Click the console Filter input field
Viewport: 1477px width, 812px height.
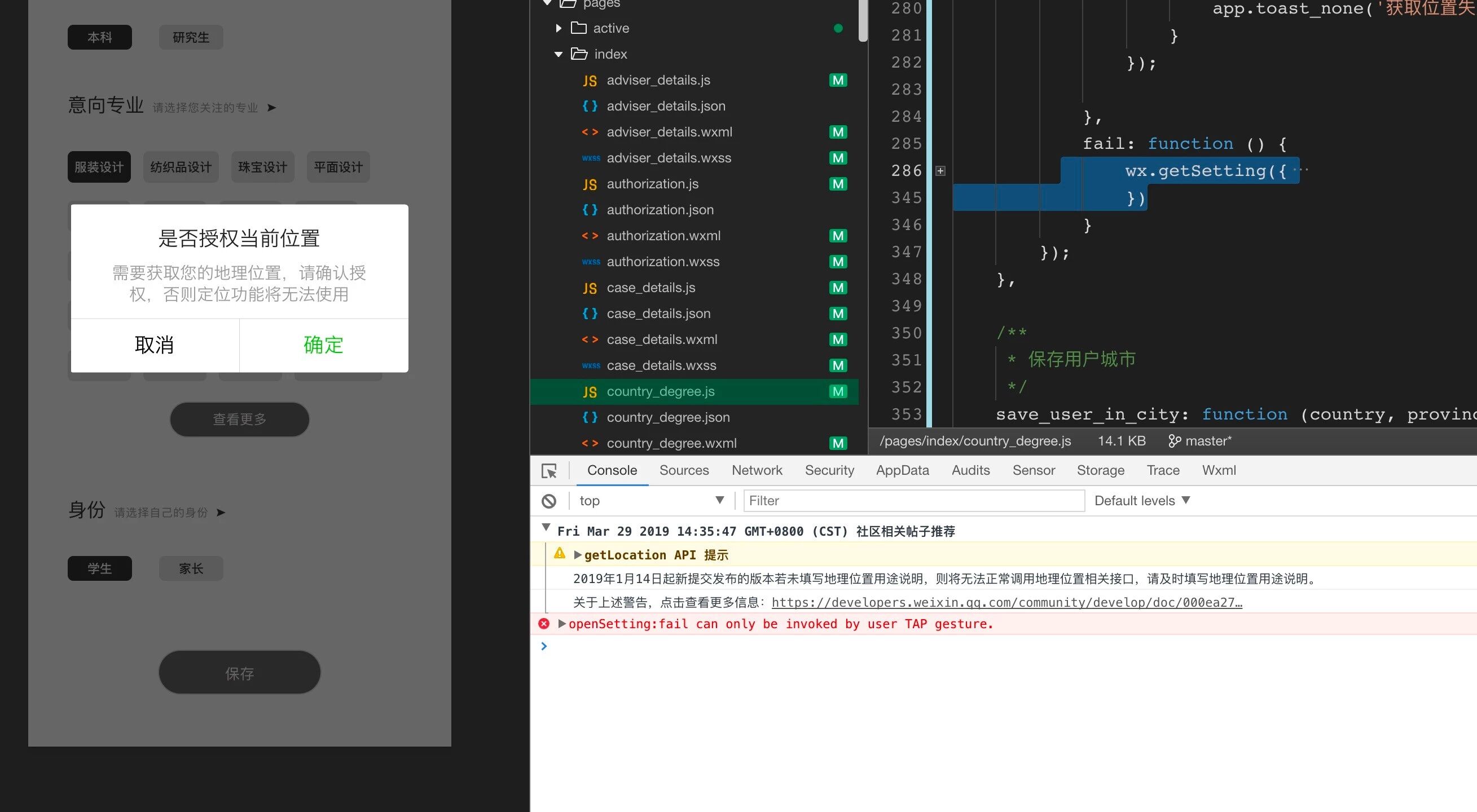(x=913, y=501)
